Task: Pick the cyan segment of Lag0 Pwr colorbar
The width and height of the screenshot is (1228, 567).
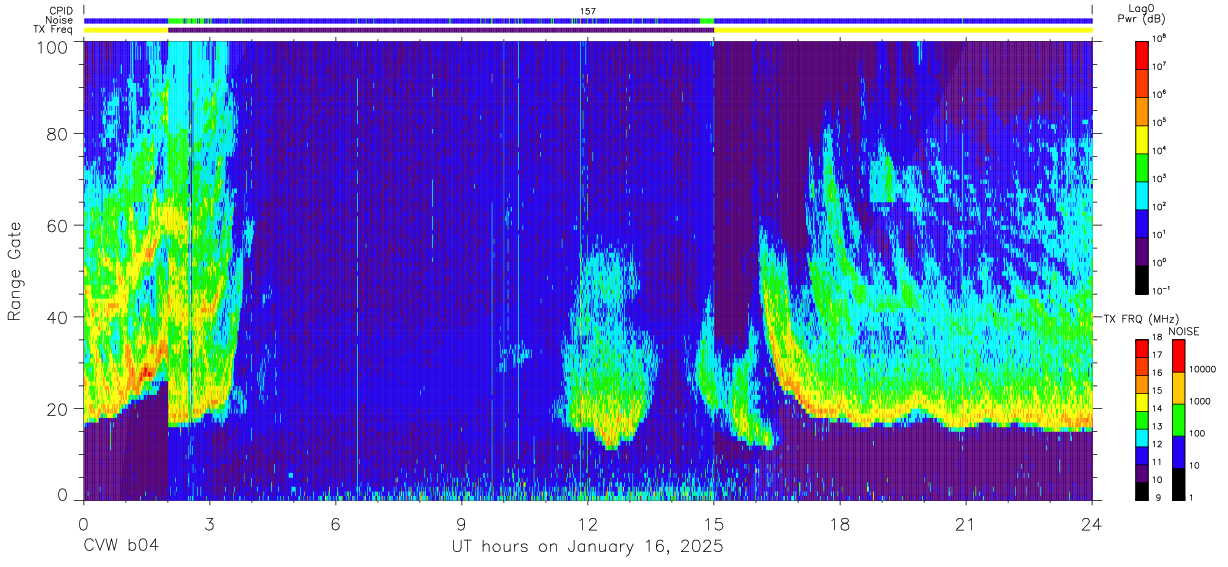Action: tap(1142, 193)
